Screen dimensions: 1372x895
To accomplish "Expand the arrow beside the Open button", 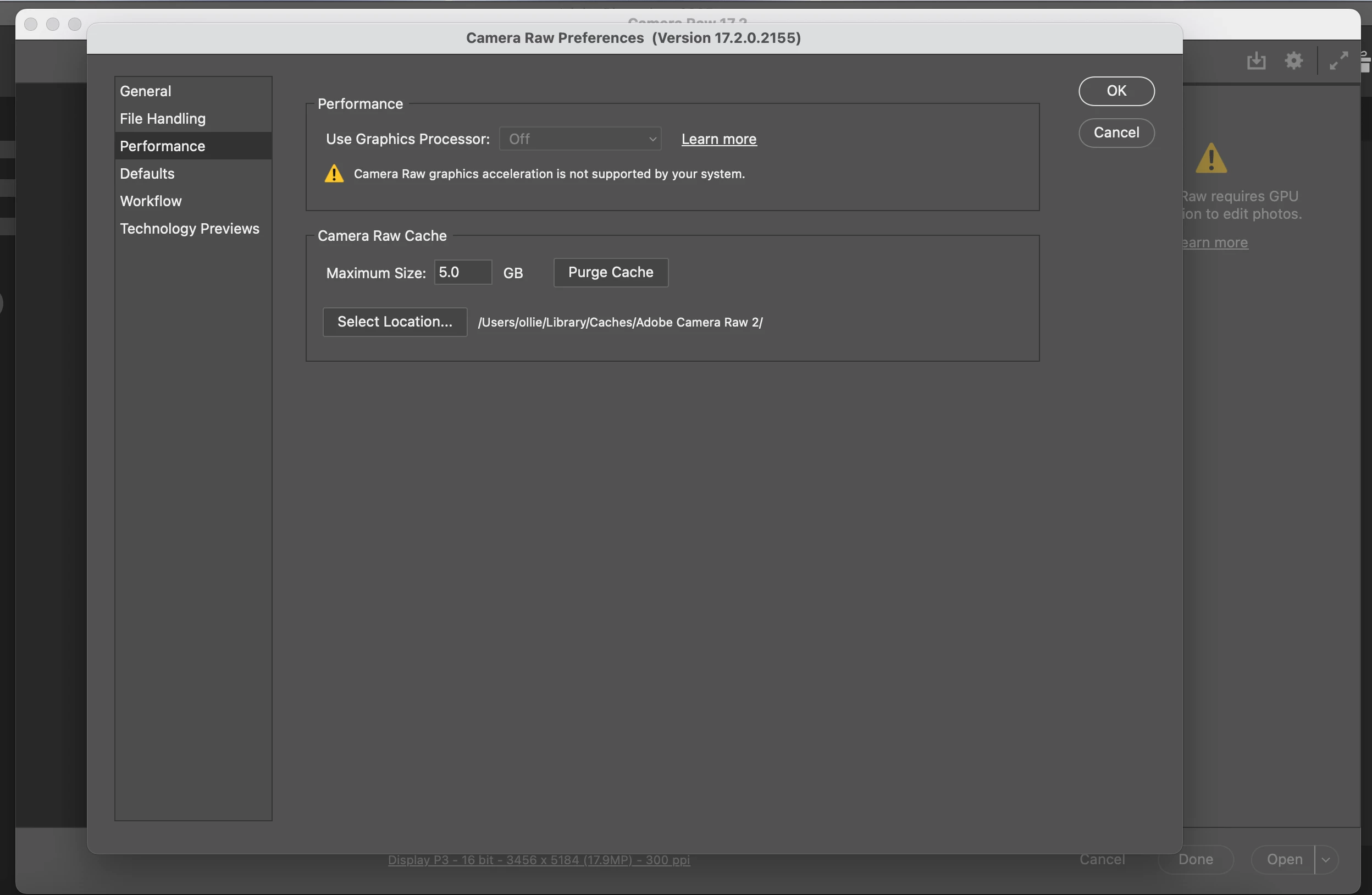I will pos(1326,859).
